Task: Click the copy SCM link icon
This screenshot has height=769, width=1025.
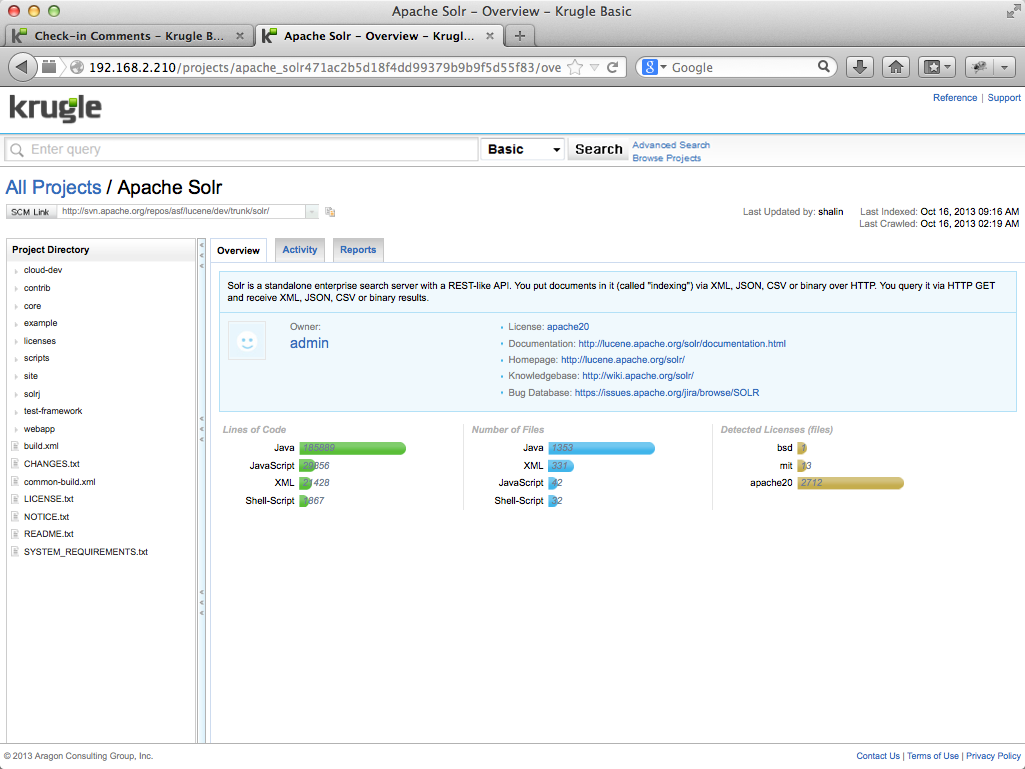Action: [330, 212]
